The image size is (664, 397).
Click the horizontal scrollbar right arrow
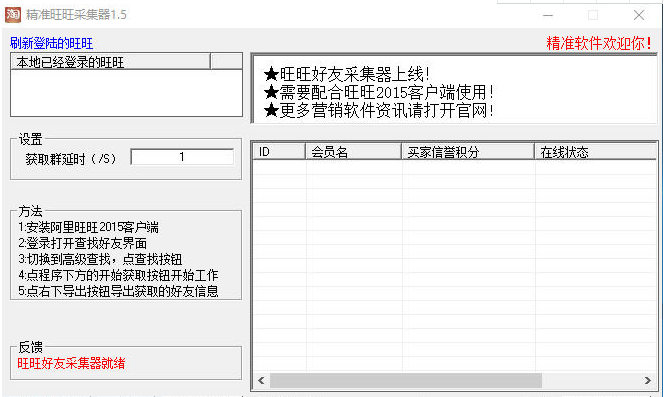pos(648,380)
